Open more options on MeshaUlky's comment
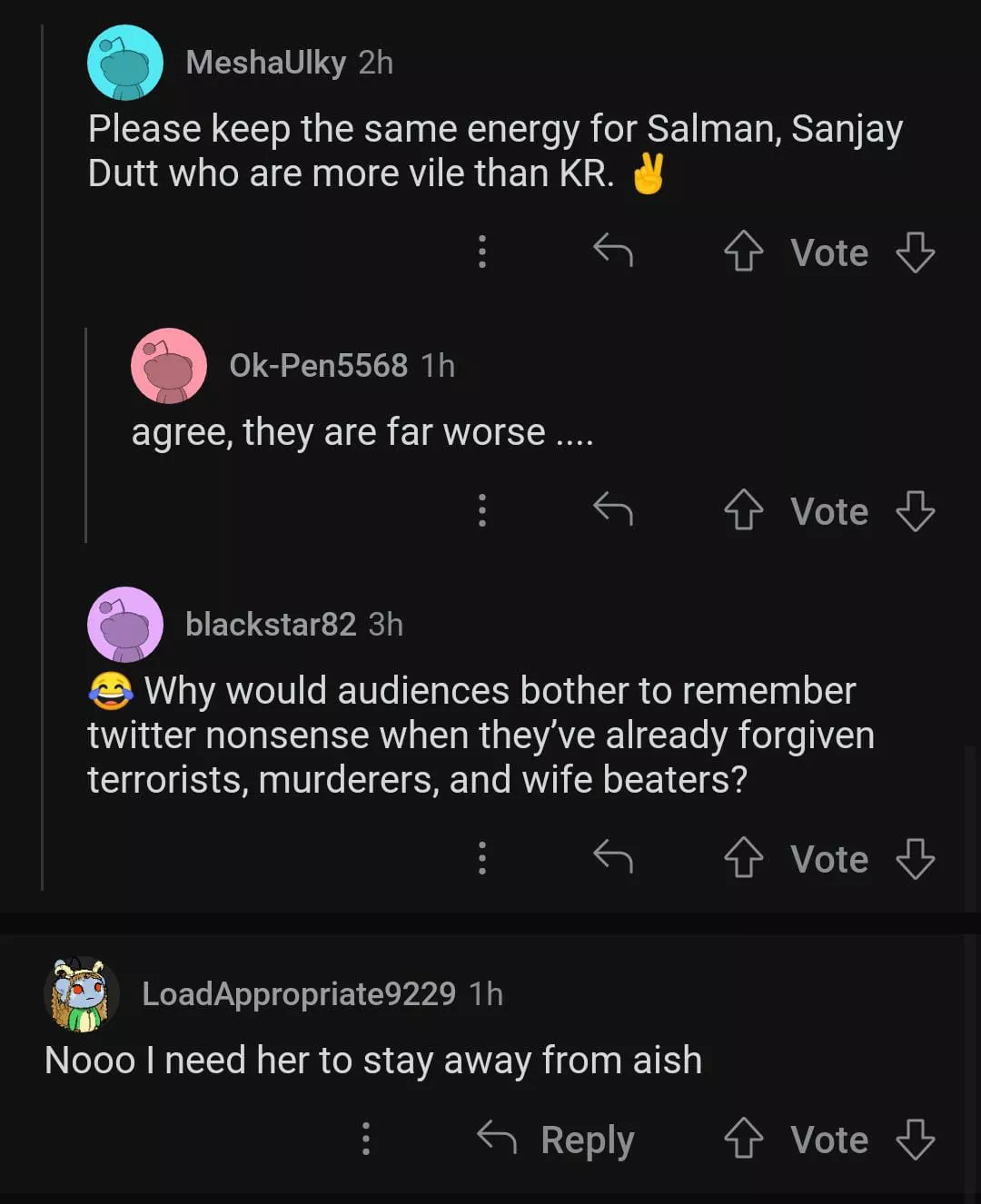 point(482,252)
